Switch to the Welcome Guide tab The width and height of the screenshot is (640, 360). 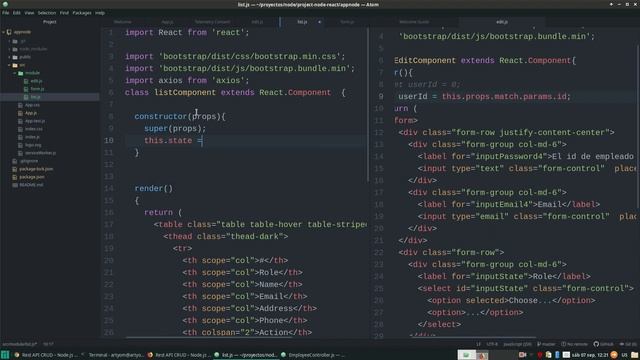pyautogui.click(x=414, y=22)
